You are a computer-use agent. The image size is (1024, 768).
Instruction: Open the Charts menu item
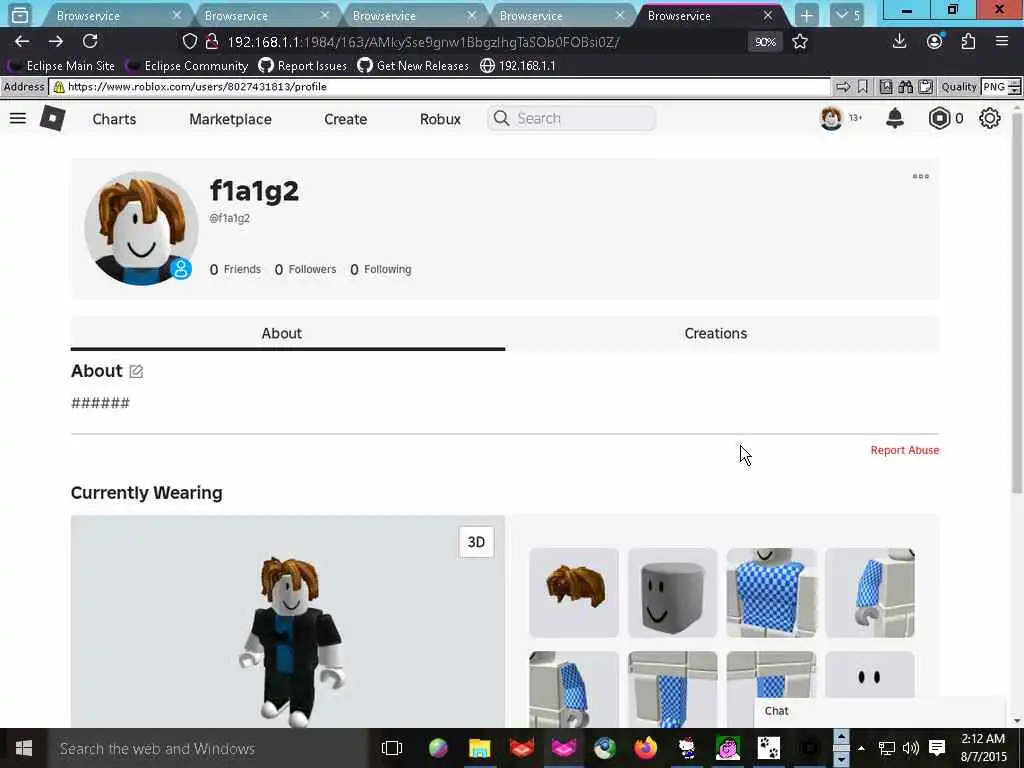point(114,119)
